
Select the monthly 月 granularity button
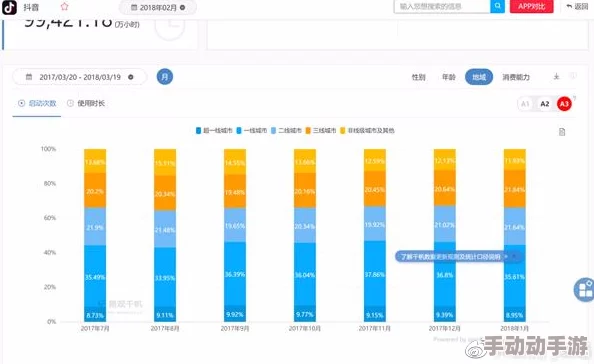click(165, 77)
